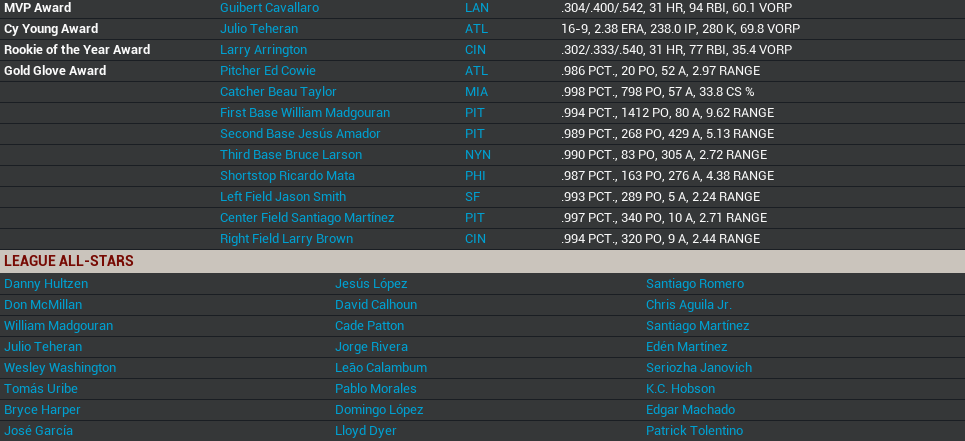Image resolution: width=965 pixels, height=441 pixels.
Task: Open All-Star Leão Calambum's page
Action: (381, 368)
